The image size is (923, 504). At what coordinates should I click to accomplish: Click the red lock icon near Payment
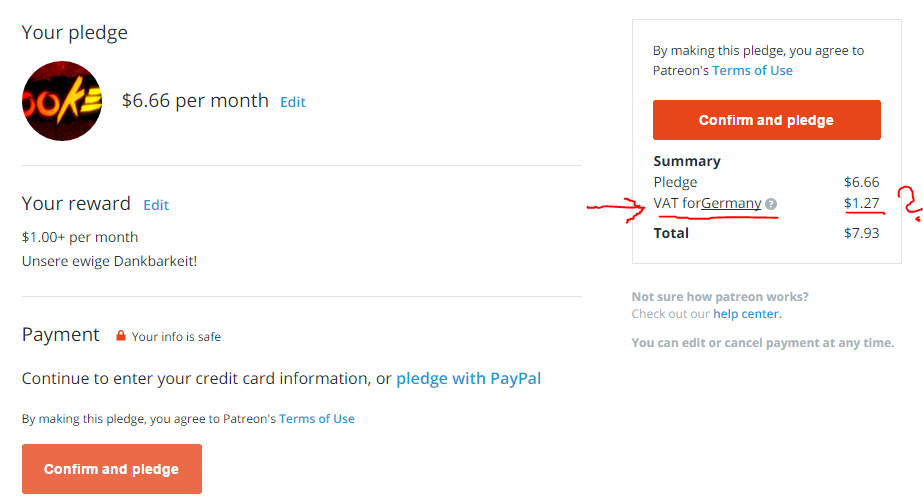[120, 336]
